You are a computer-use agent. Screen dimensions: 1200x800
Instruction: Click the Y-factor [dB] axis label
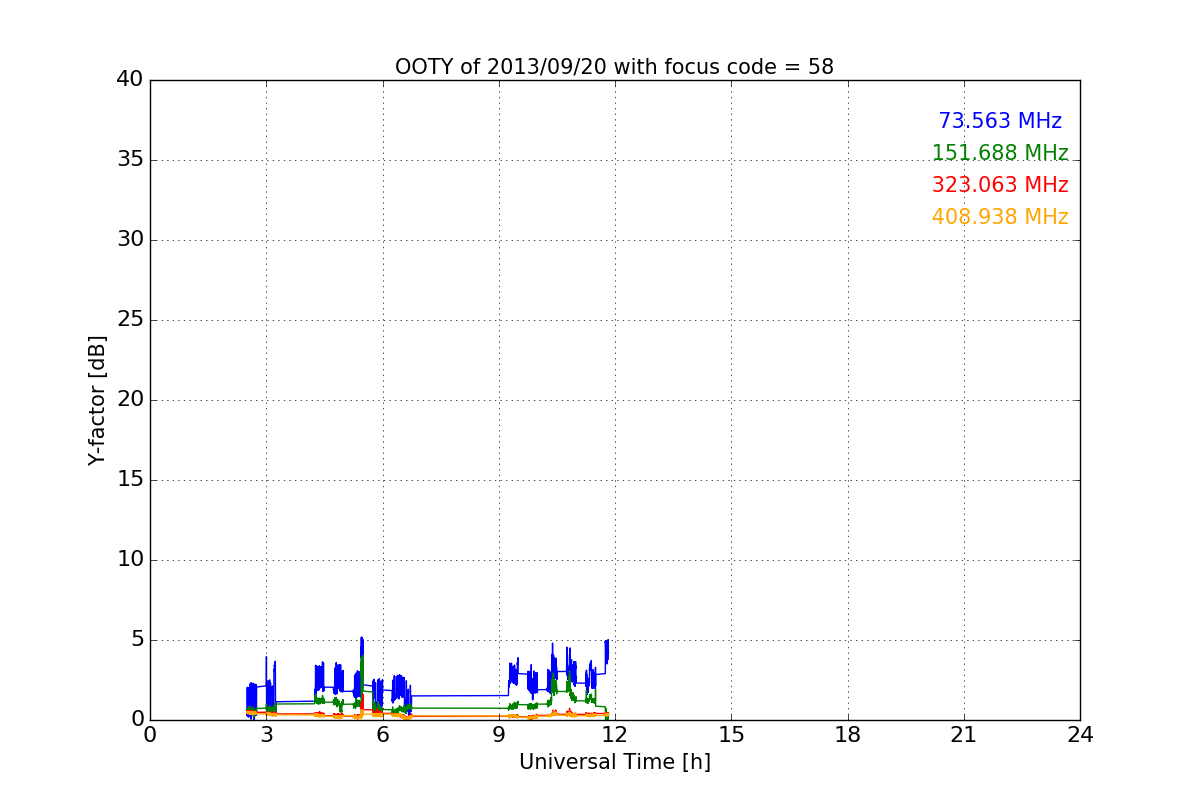97,400
